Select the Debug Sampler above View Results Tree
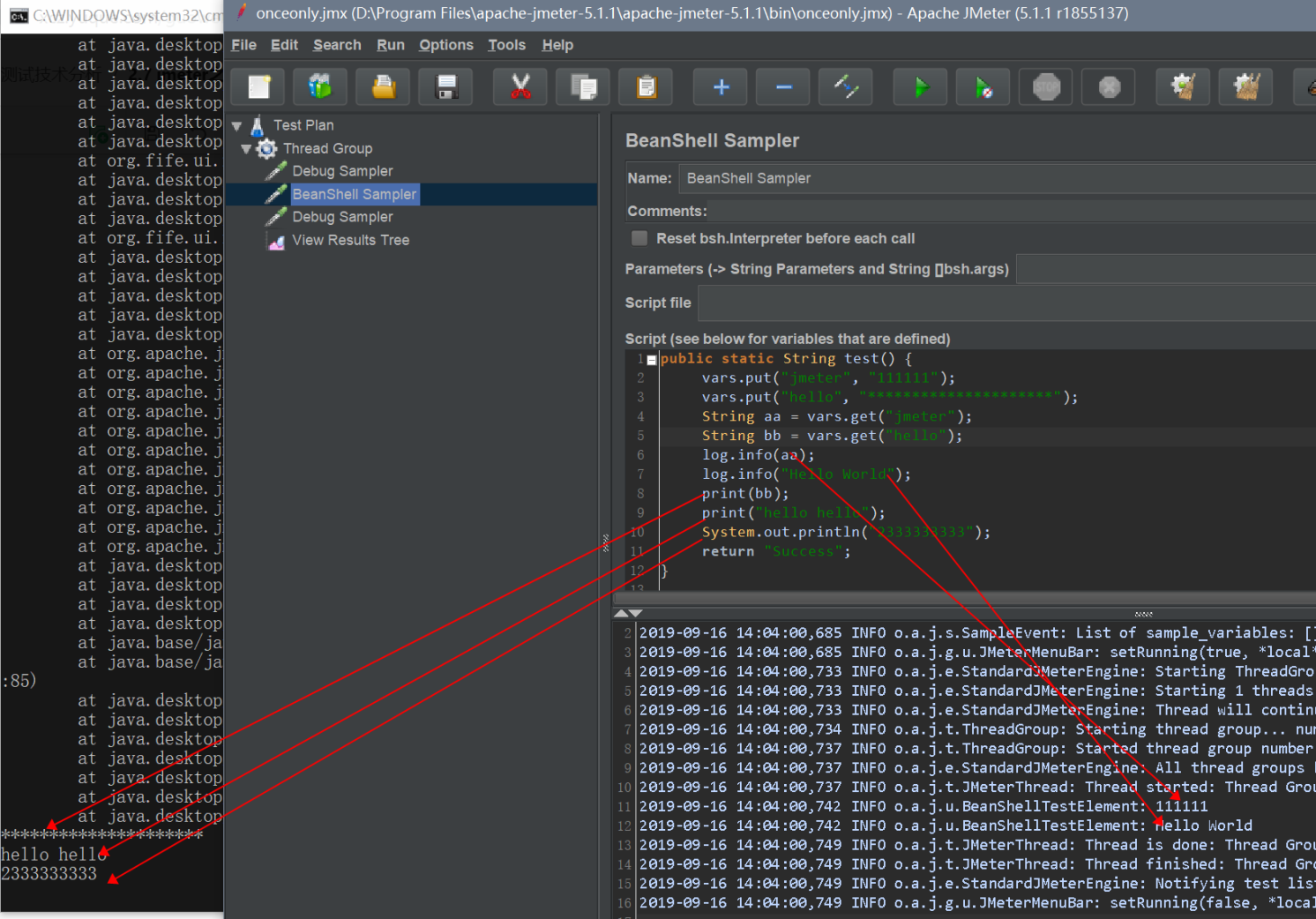This screenshot has width=1316, height=919. 342,217
